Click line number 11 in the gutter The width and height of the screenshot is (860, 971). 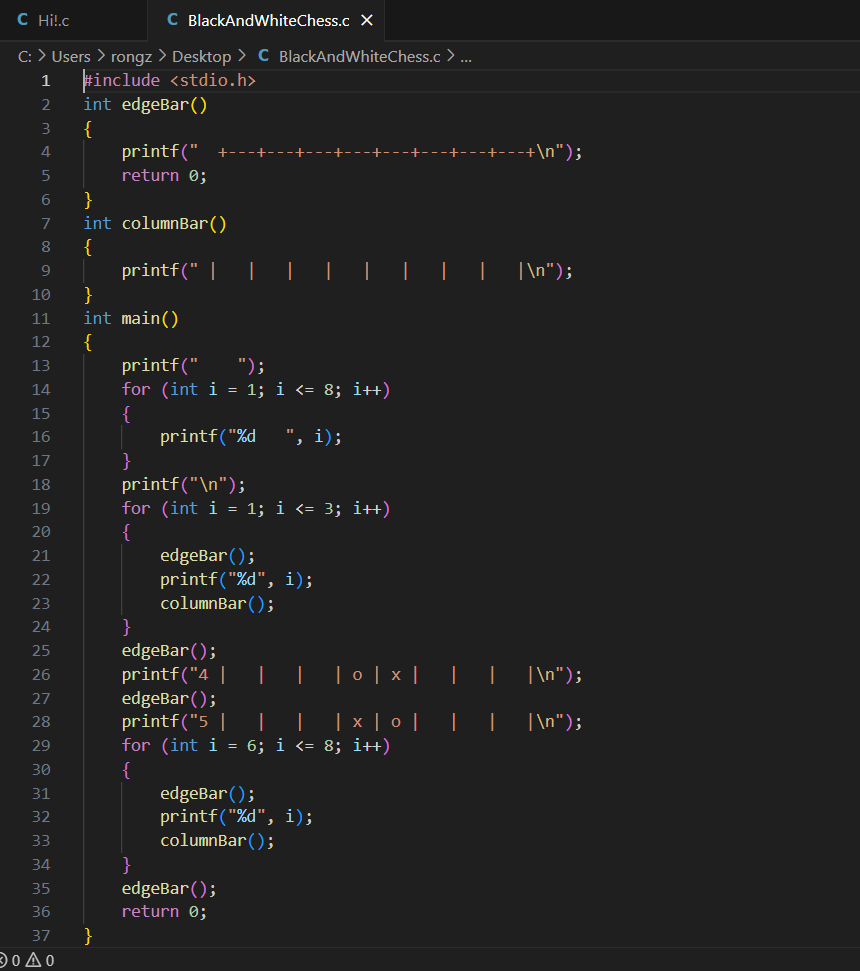(x=41, y=318)
